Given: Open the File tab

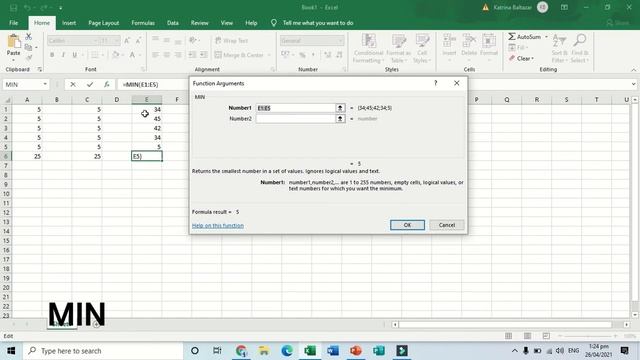Looking at the screenshot, I should coord(13,23).
